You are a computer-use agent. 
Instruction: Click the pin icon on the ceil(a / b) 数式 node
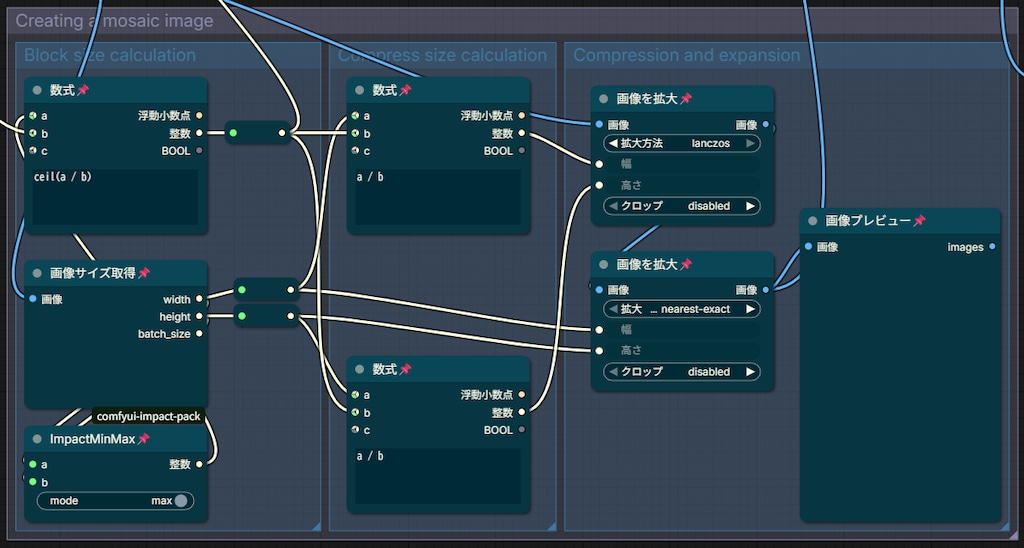83,90
